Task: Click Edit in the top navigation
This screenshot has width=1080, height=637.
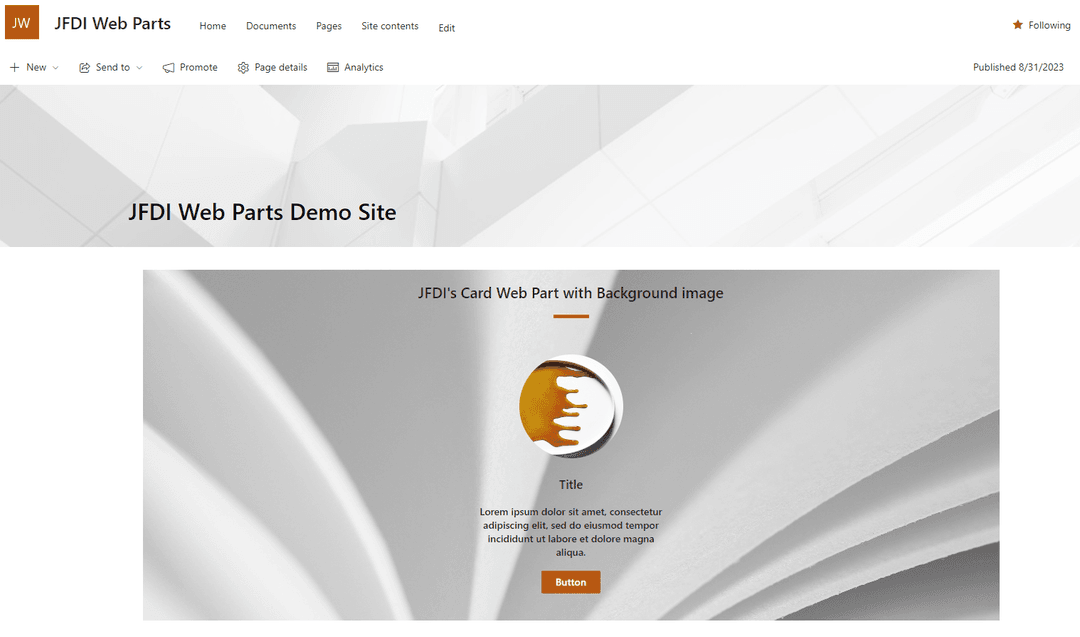Action: tap(446, 28)
